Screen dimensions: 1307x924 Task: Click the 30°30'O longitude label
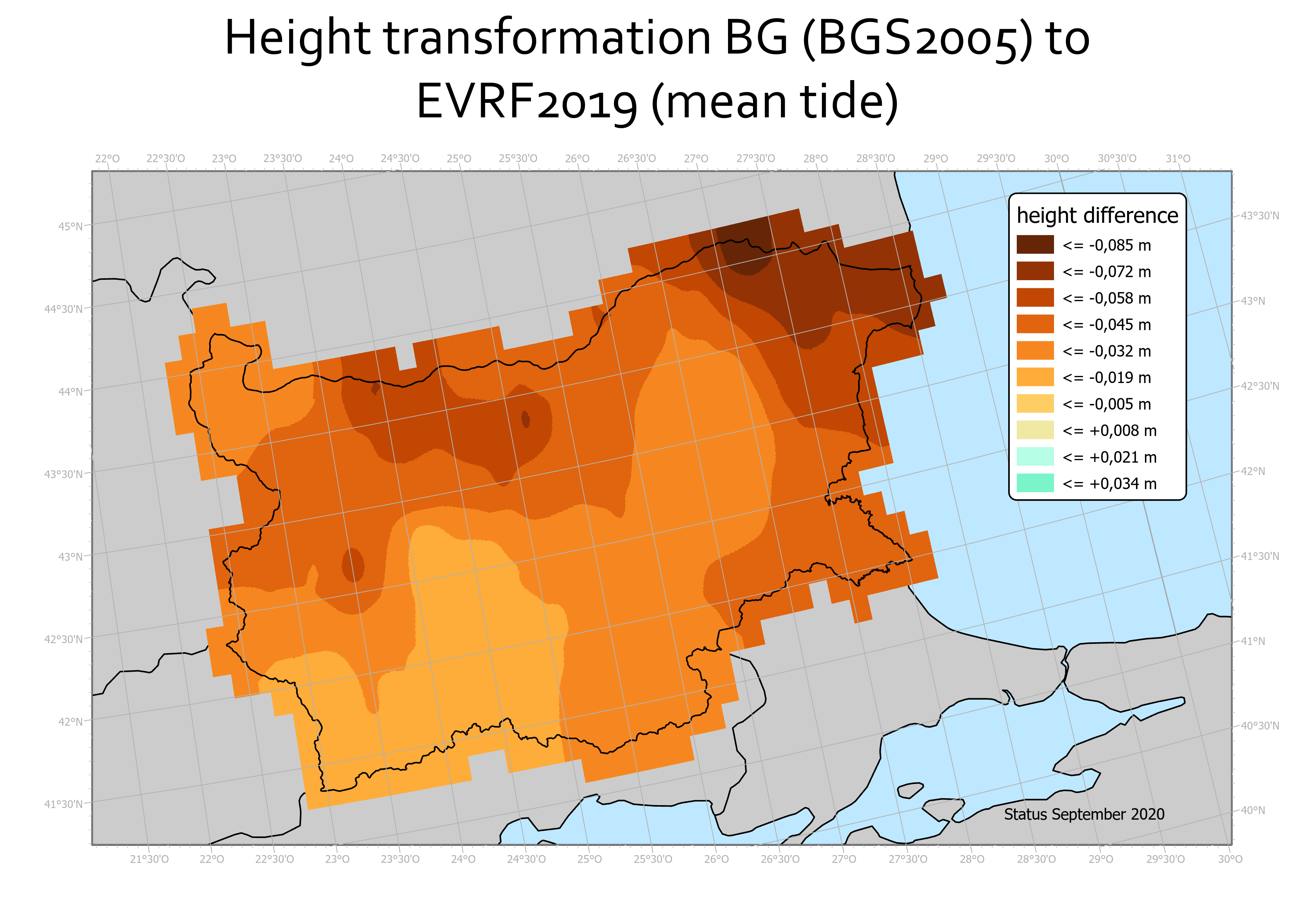tap(1117, 158)
